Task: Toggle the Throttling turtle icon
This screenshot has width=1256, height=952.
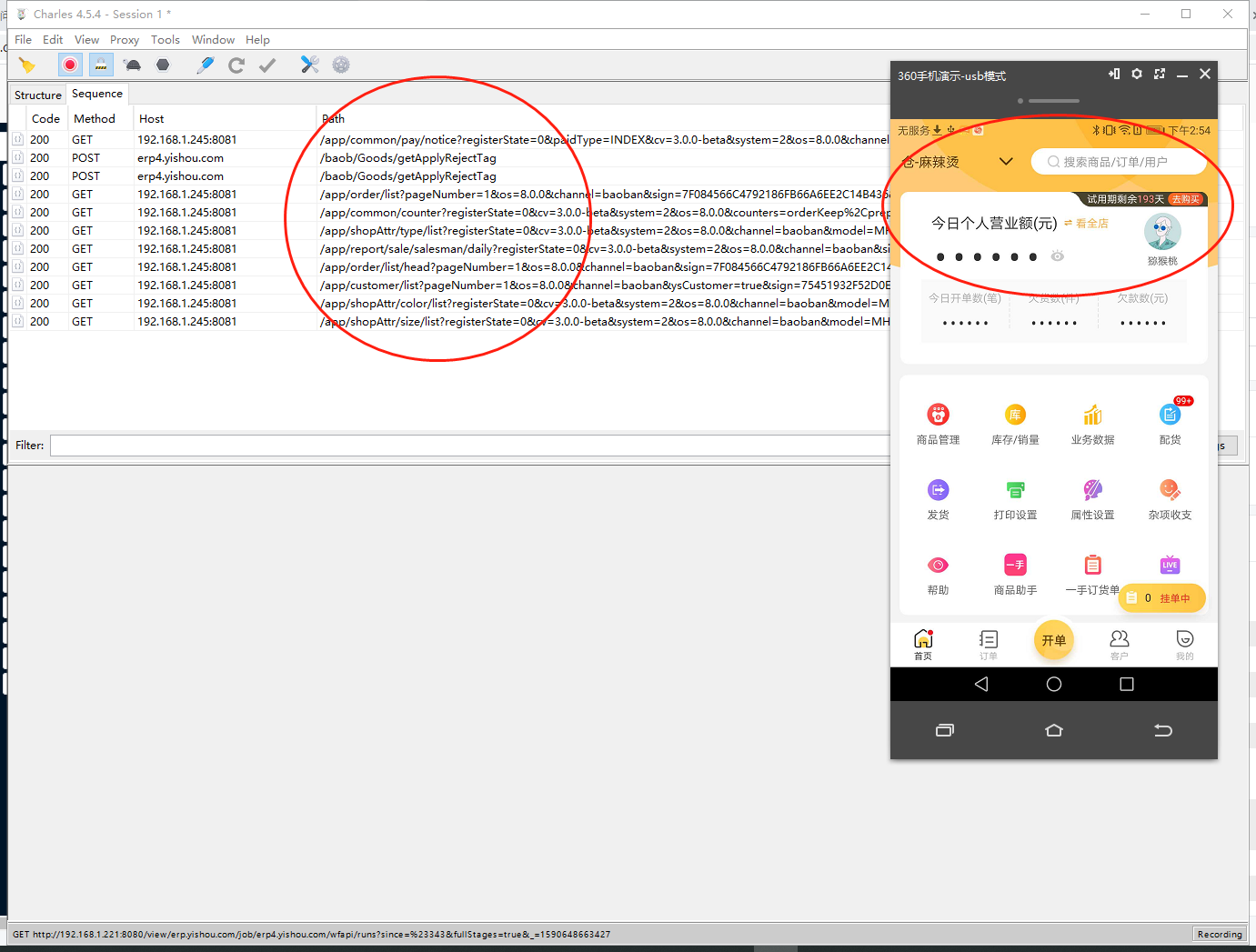Action: pos(133,65)
